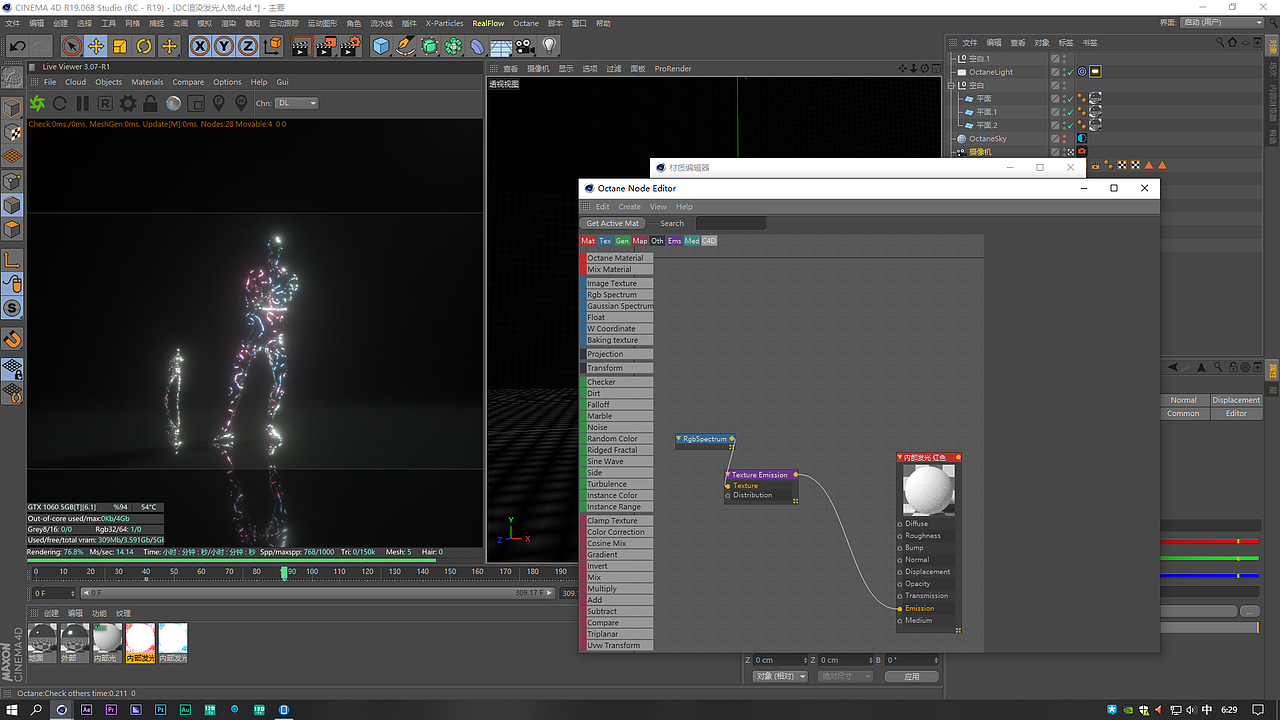This screenshot has width=1280, height=720.
Task: Open the Objects menu in Live Viewer
Action: 108,82
